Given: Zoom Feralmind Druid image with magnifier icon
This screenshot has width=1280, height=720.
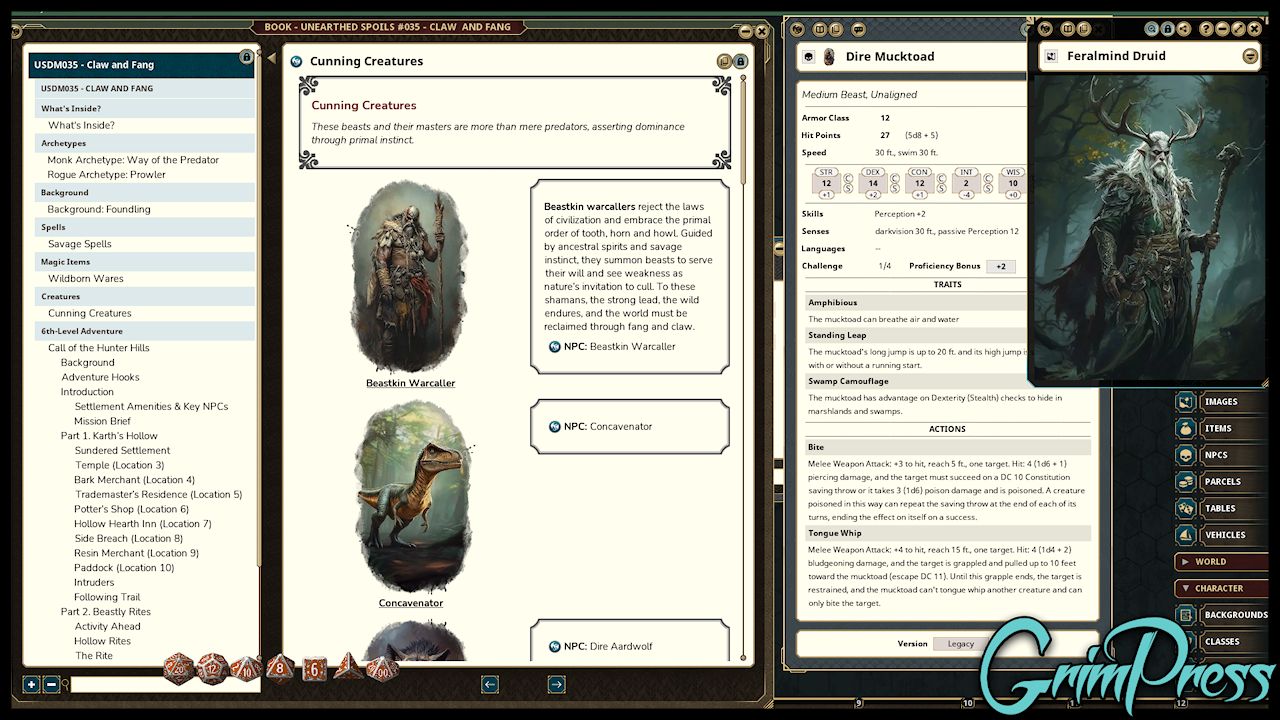Looking at the screenshot, I should pos(1152,29).
